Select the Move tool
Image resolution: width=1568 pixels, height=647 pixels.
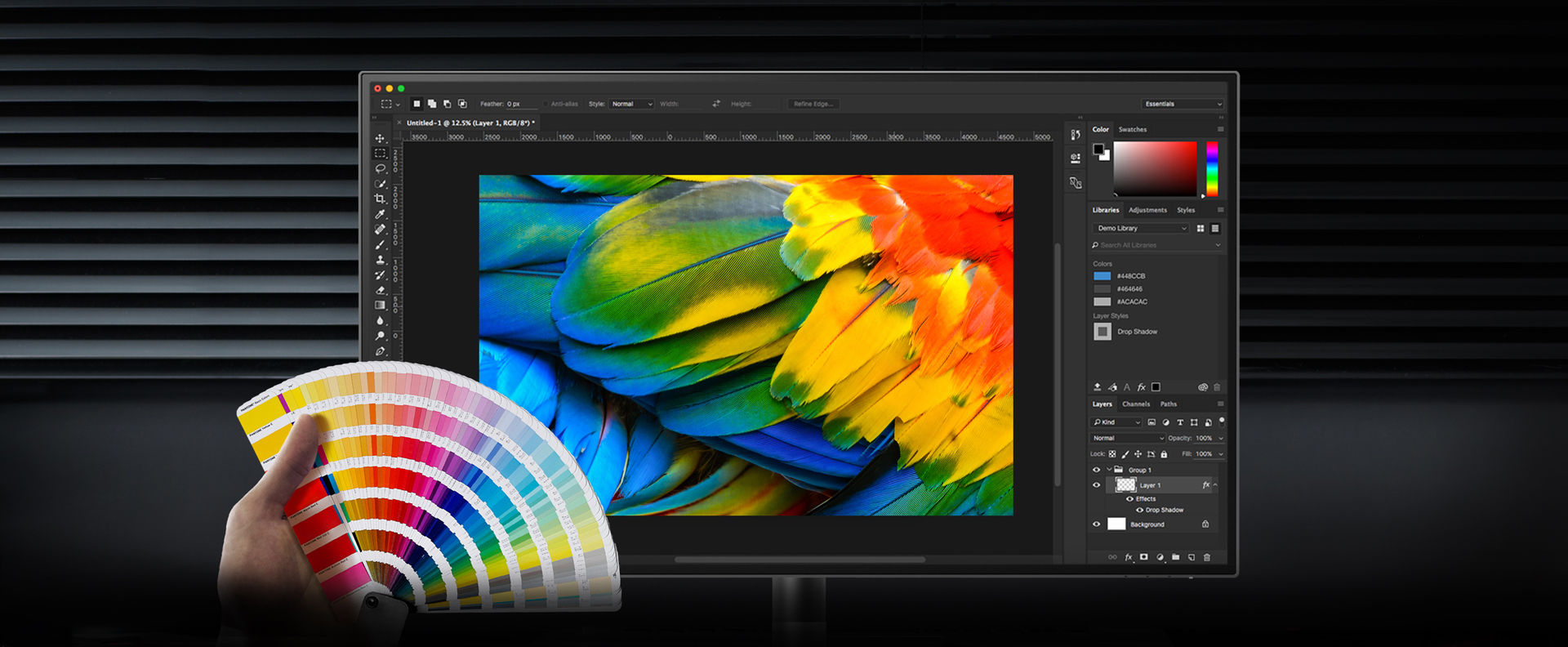tap(380, 138)
